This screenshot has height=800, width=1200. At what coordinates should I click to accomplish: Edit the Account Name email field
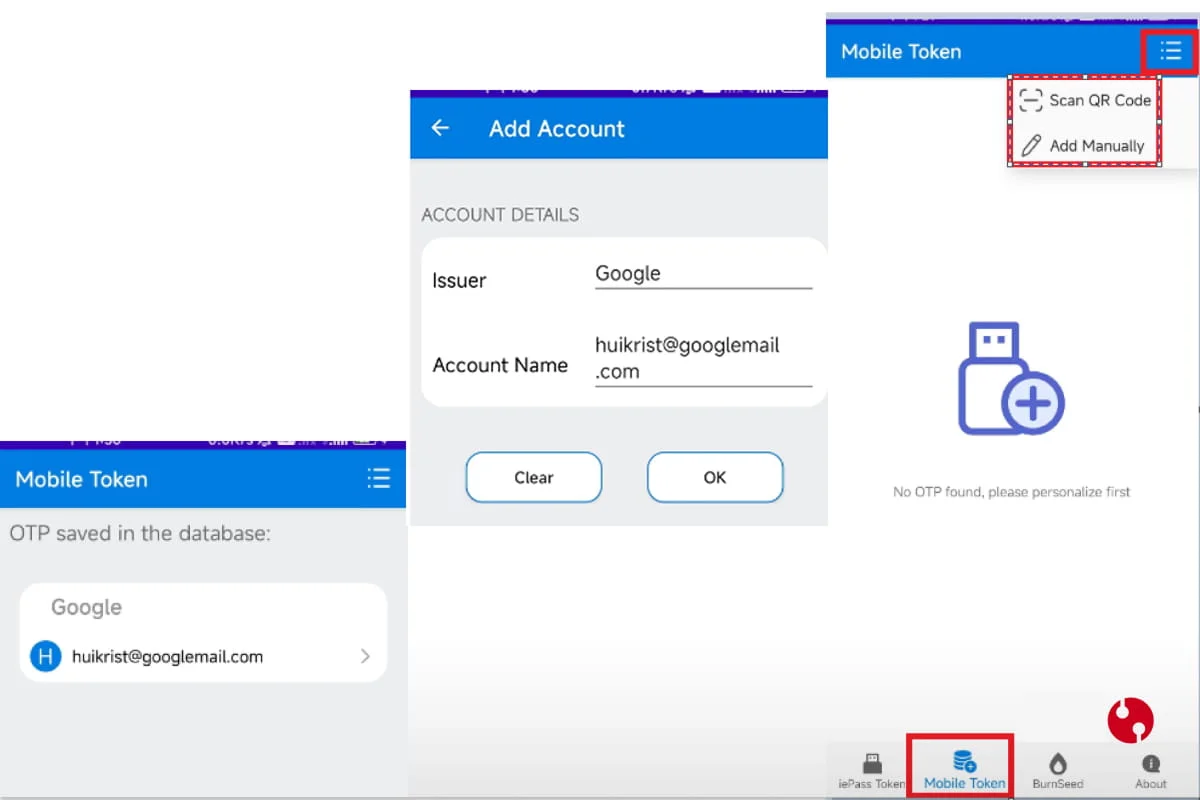(703, 358)
